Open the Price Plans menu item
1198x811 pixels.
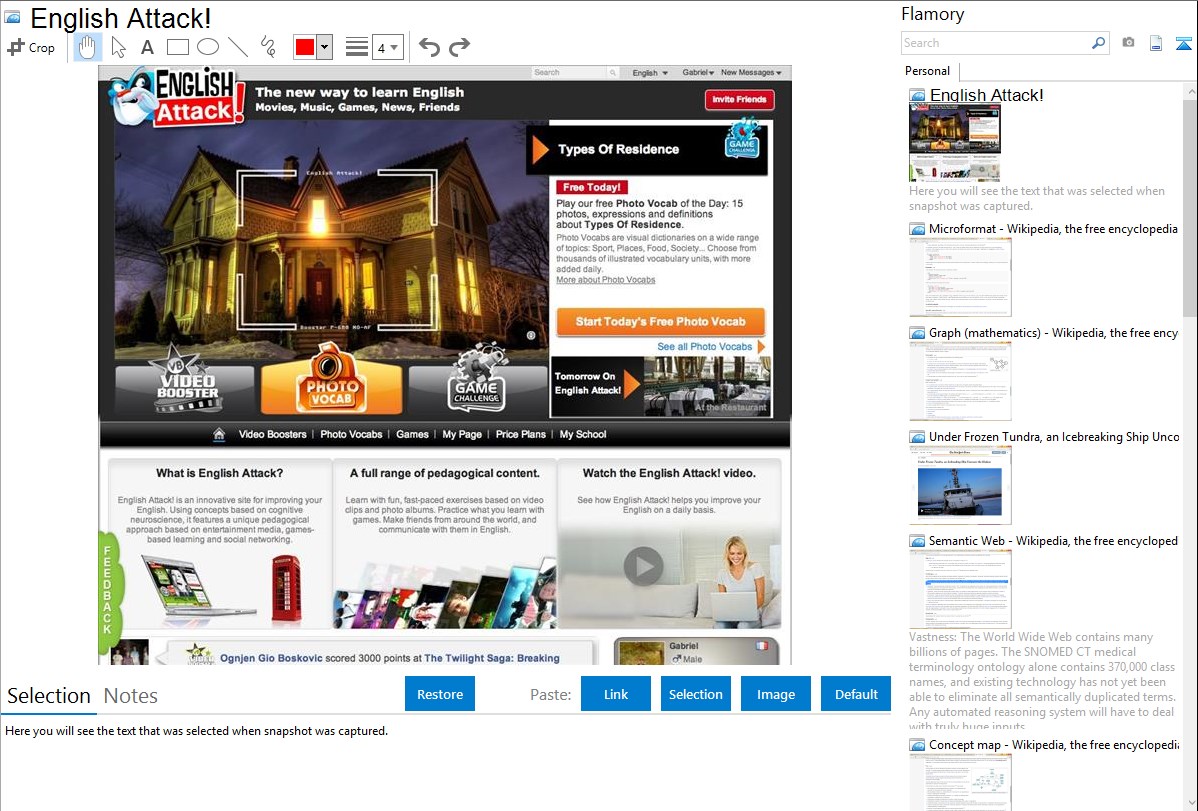[x=520, y=434]
